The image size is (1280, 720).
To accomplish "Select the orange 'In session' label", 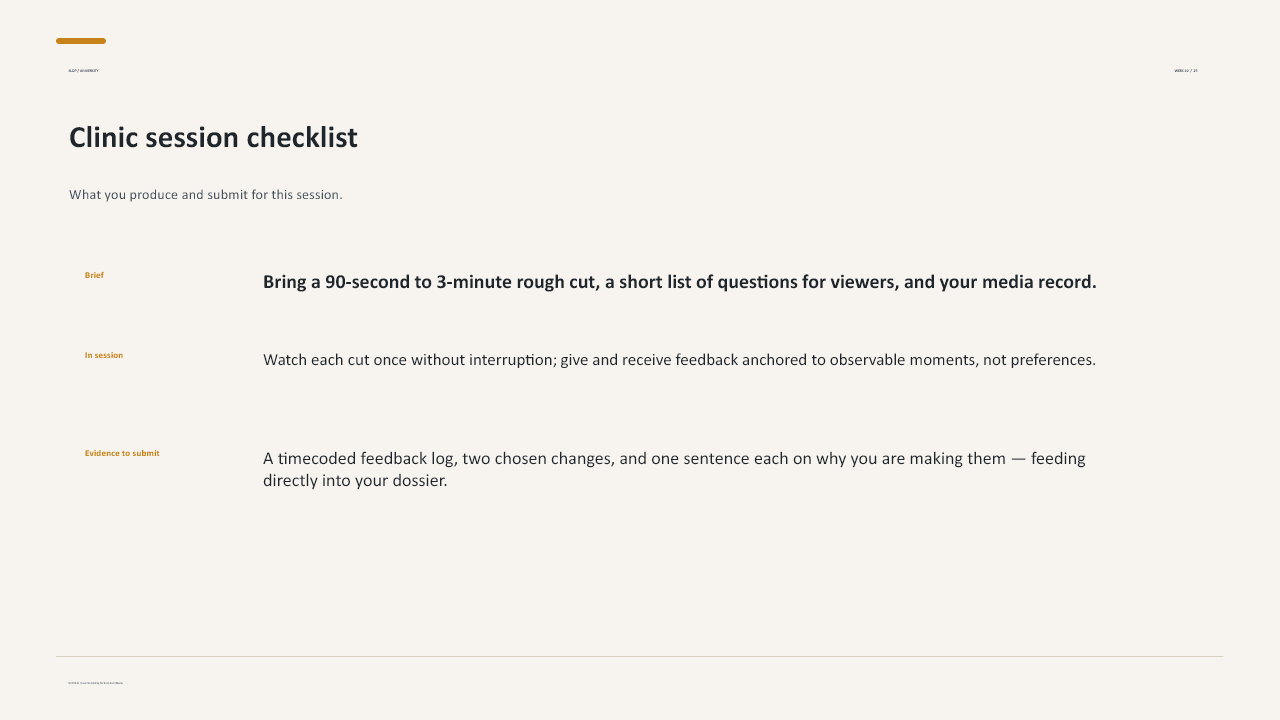I will 104,355.
